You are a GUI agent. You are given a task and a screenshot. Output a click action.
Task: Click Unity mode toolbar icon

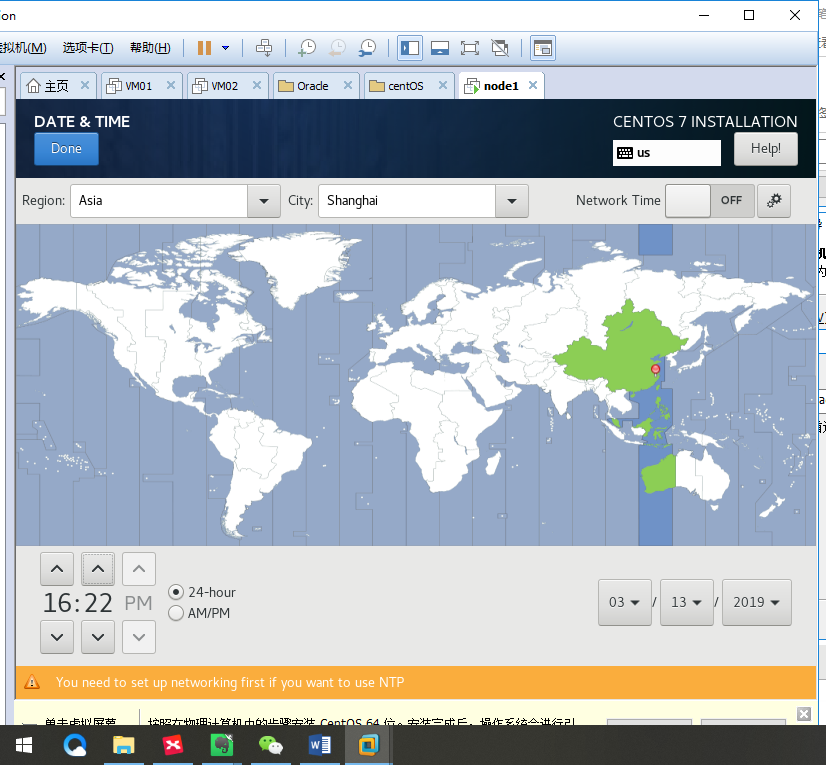coord(500,48)
